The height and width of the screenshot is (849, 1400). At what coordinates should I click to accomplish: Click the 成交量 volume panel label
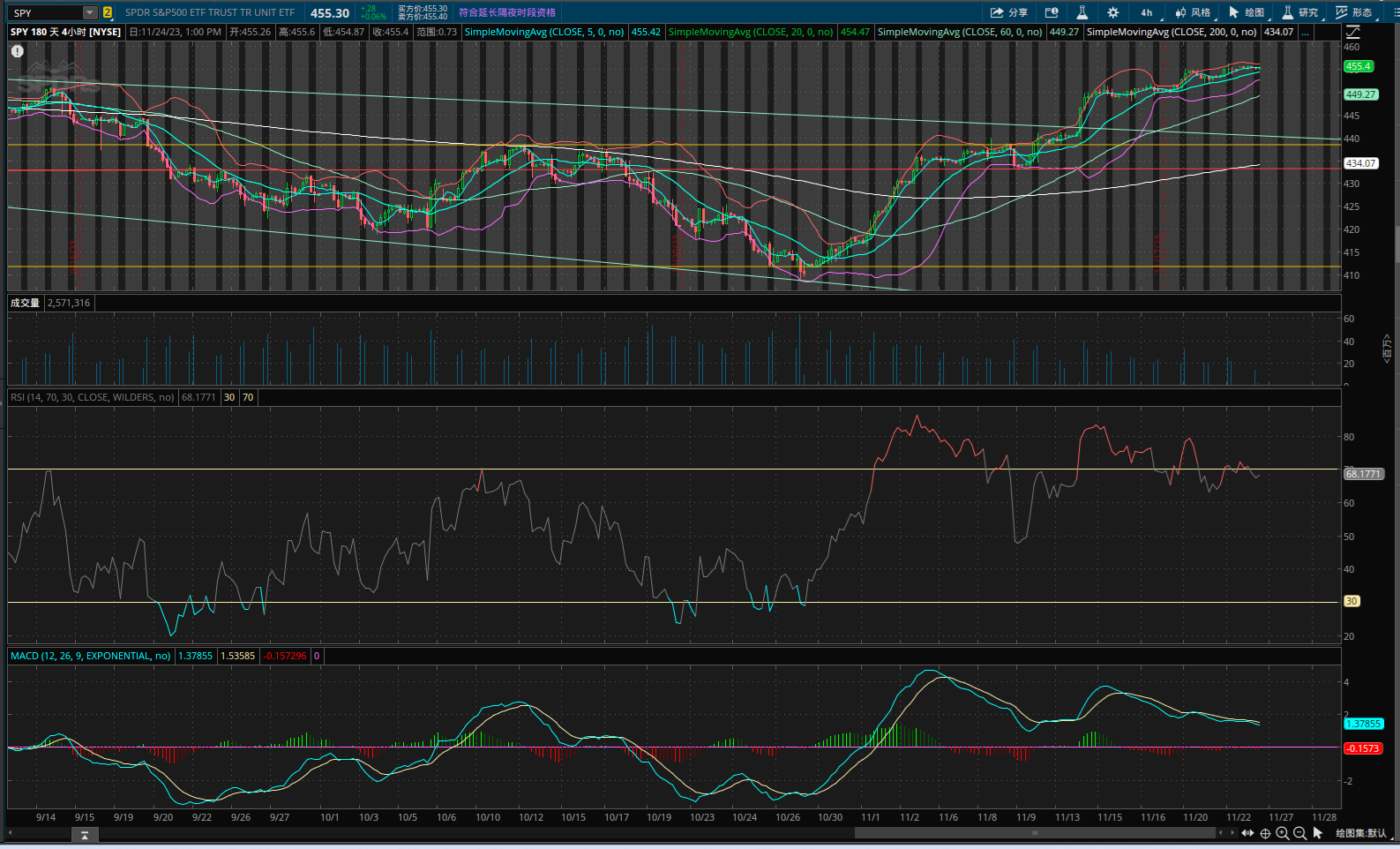pyautogui.click(x=25, y=303)
